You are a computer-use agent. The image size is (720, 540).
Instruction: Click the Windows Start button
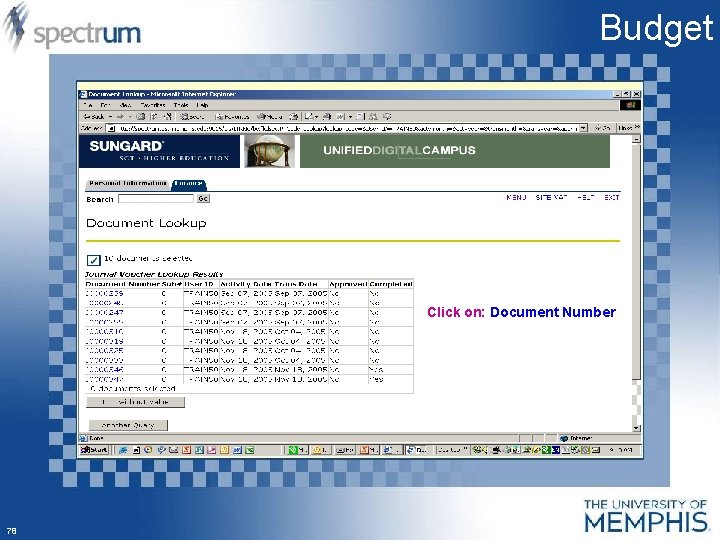click(x=94, y=450)
